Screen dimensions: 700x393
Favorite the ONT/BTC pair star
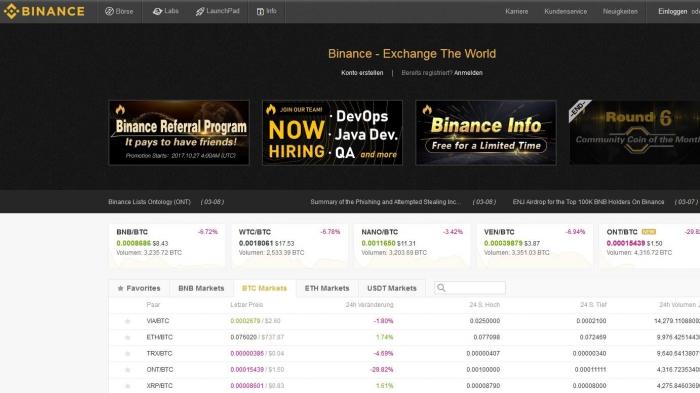[x=127, y=370]
